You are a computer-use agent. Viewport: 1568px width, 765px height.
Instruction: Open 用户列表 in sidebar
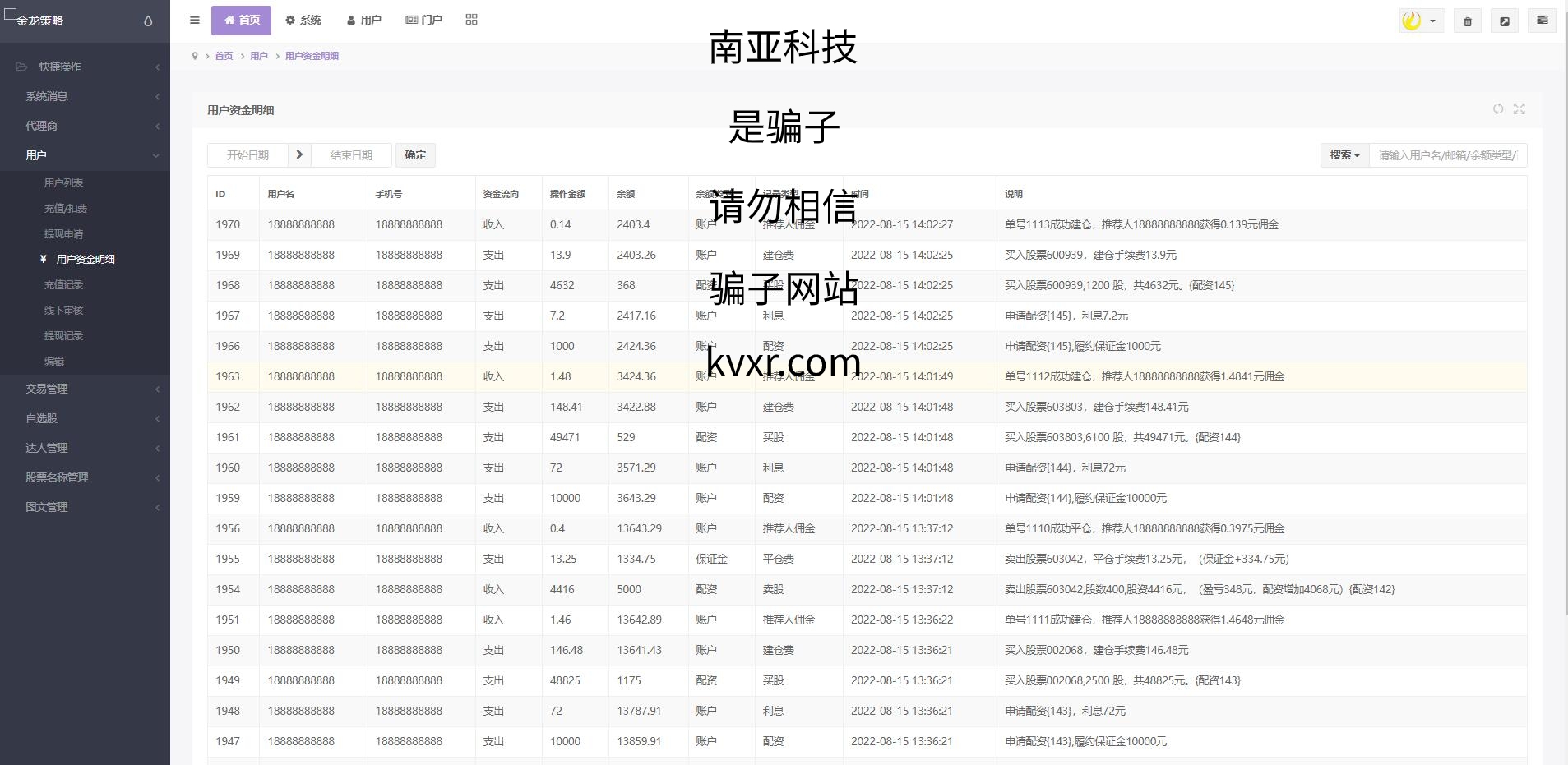click(63, 183)
